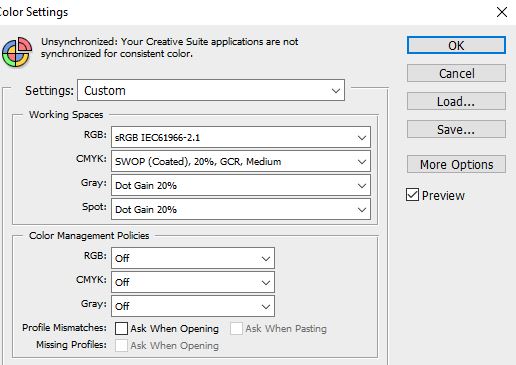
Task: Expand the CMYK color management policy dropdown
Action: (193, 282)
